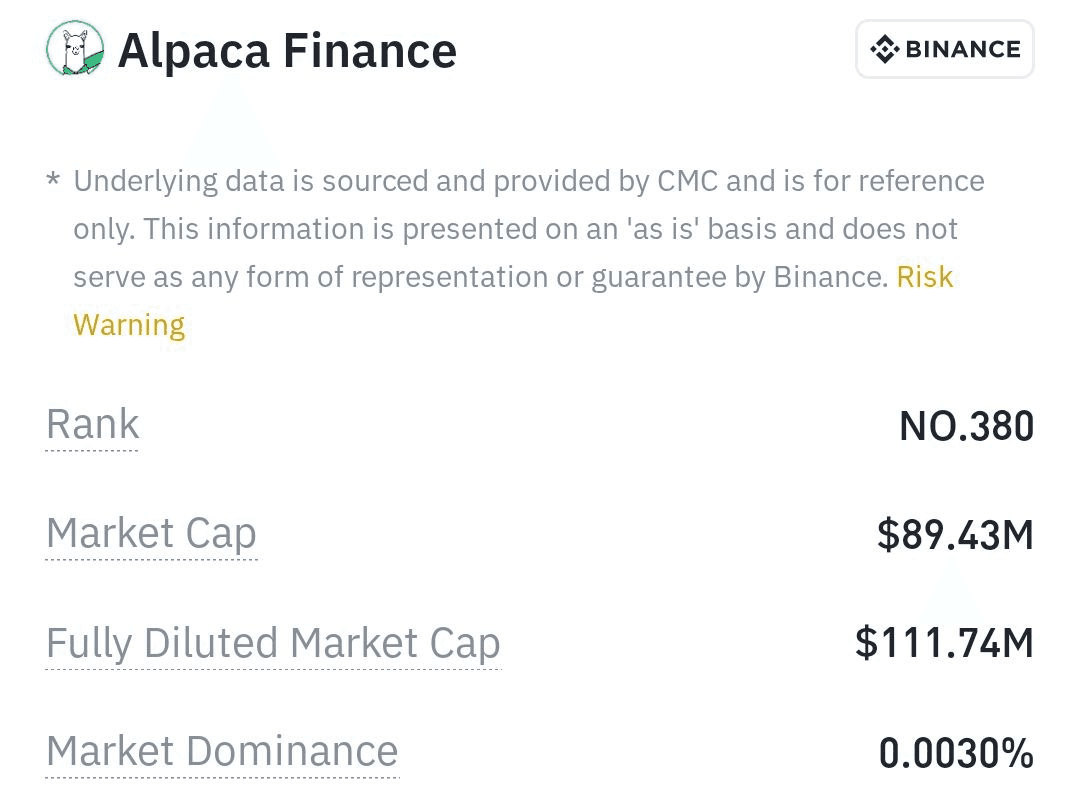
Task: Select the 0.0030% dominance value
Action: (956, 753)
